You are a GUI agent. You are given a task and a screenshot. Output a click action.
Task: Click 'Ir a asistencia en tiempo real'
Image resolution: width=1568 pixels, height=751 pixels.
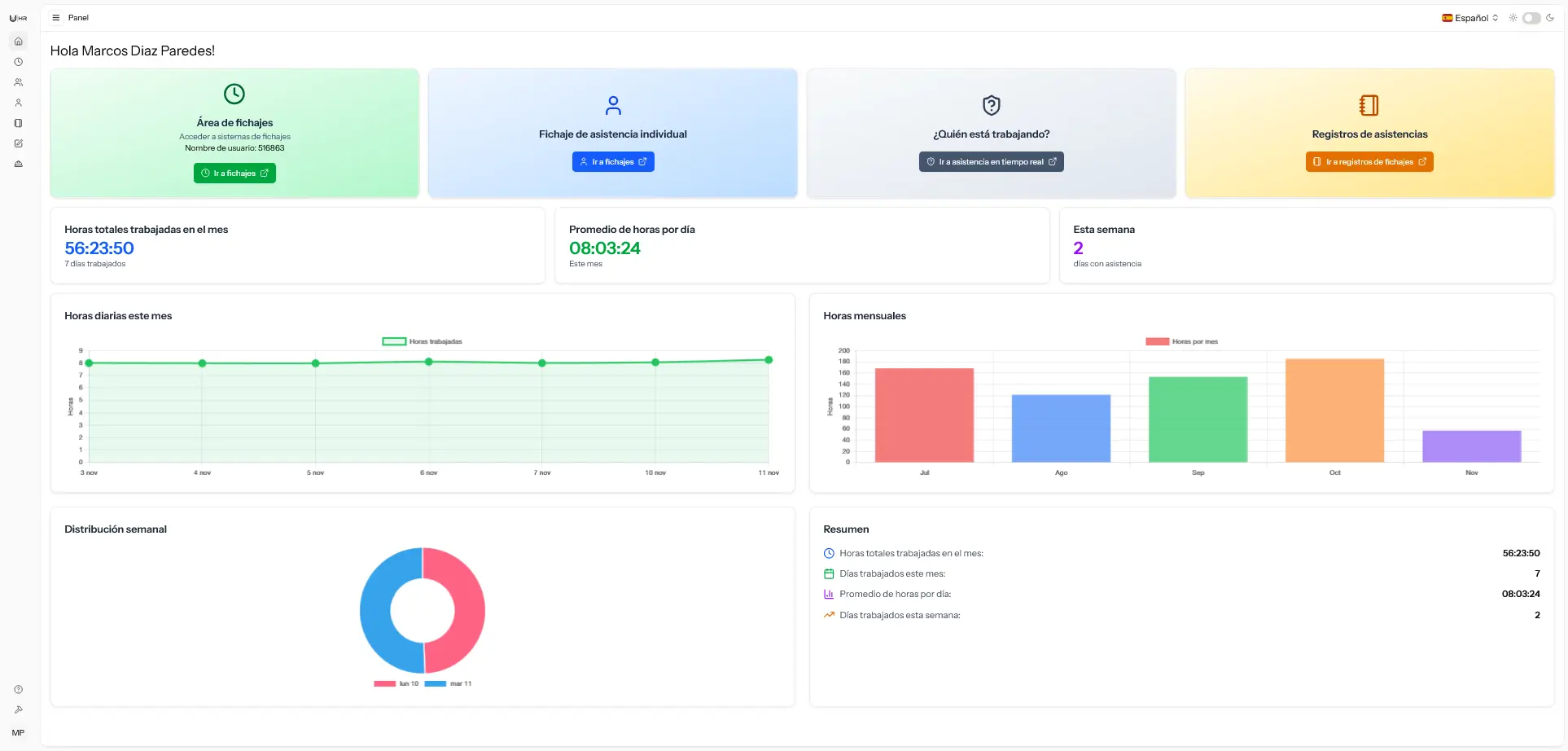(991, 162)
